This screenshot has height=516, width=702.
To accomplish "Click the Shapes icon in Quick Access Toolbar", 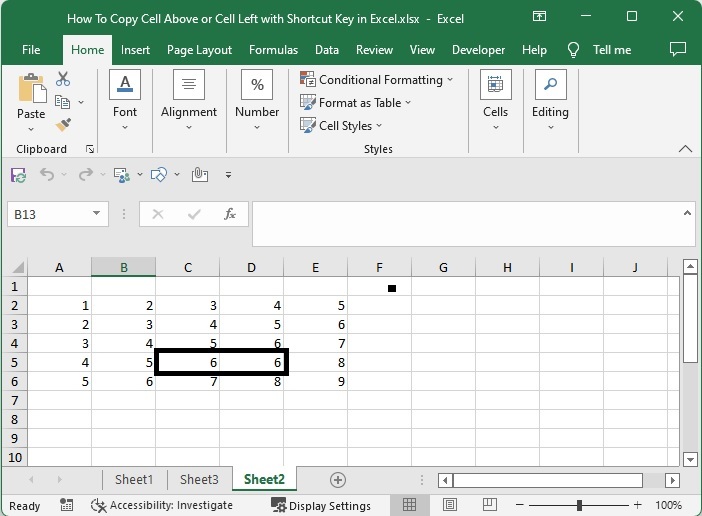I will 157,175.
